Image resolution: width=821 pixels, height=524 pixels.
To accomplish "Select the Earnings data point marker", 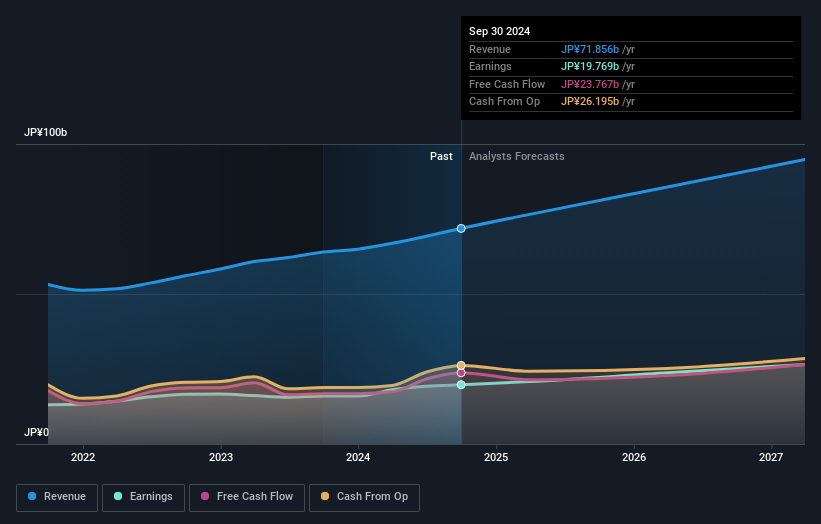I will click(x=461, y=385).
